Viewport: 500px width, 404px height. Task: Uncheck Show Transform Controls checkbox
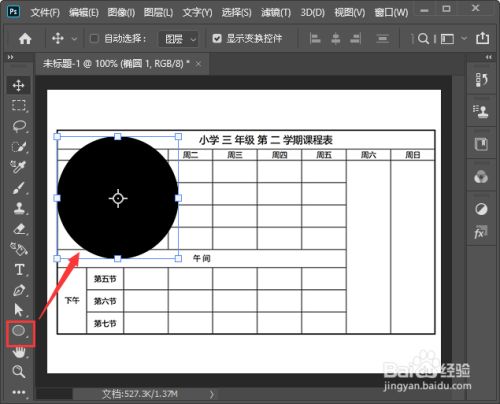click(217, 39)
